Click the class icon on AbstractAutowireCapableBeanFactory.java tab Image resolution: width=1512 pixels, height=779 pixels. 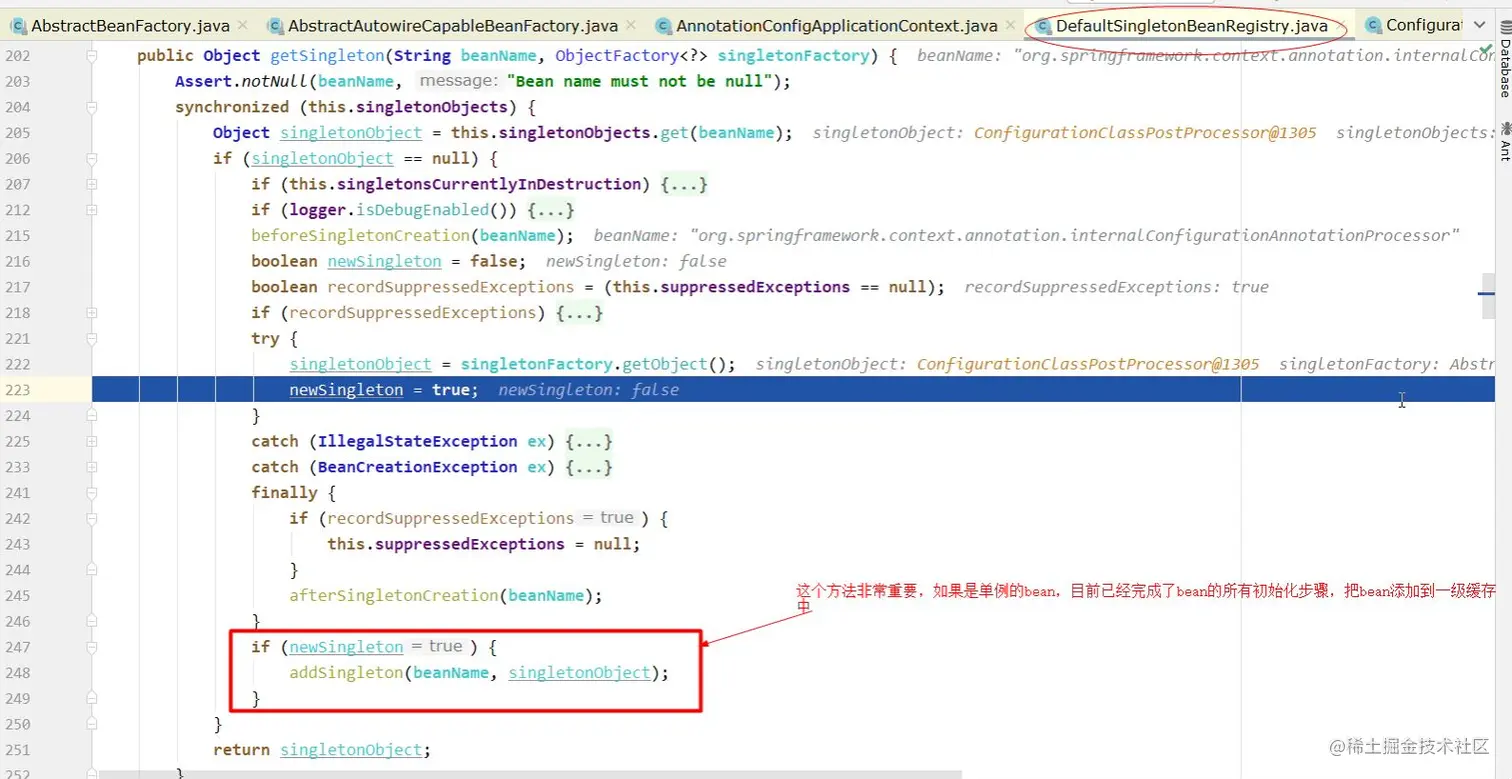point(274,25)
